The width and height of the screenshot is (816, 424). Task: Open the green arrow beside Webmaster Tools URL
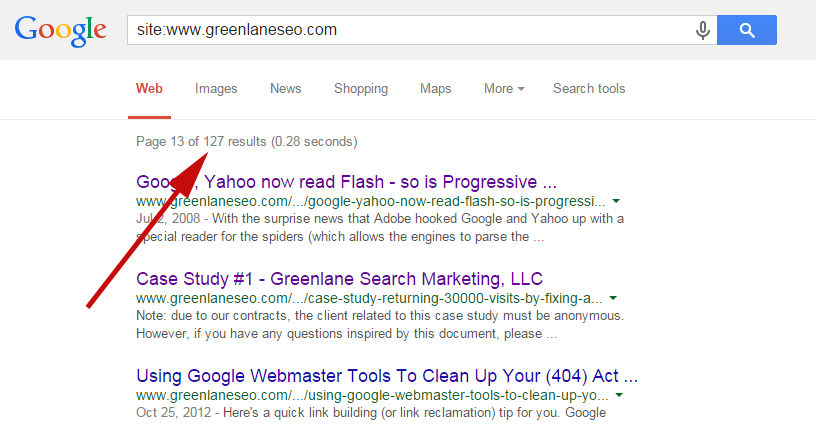pos(619,395)
